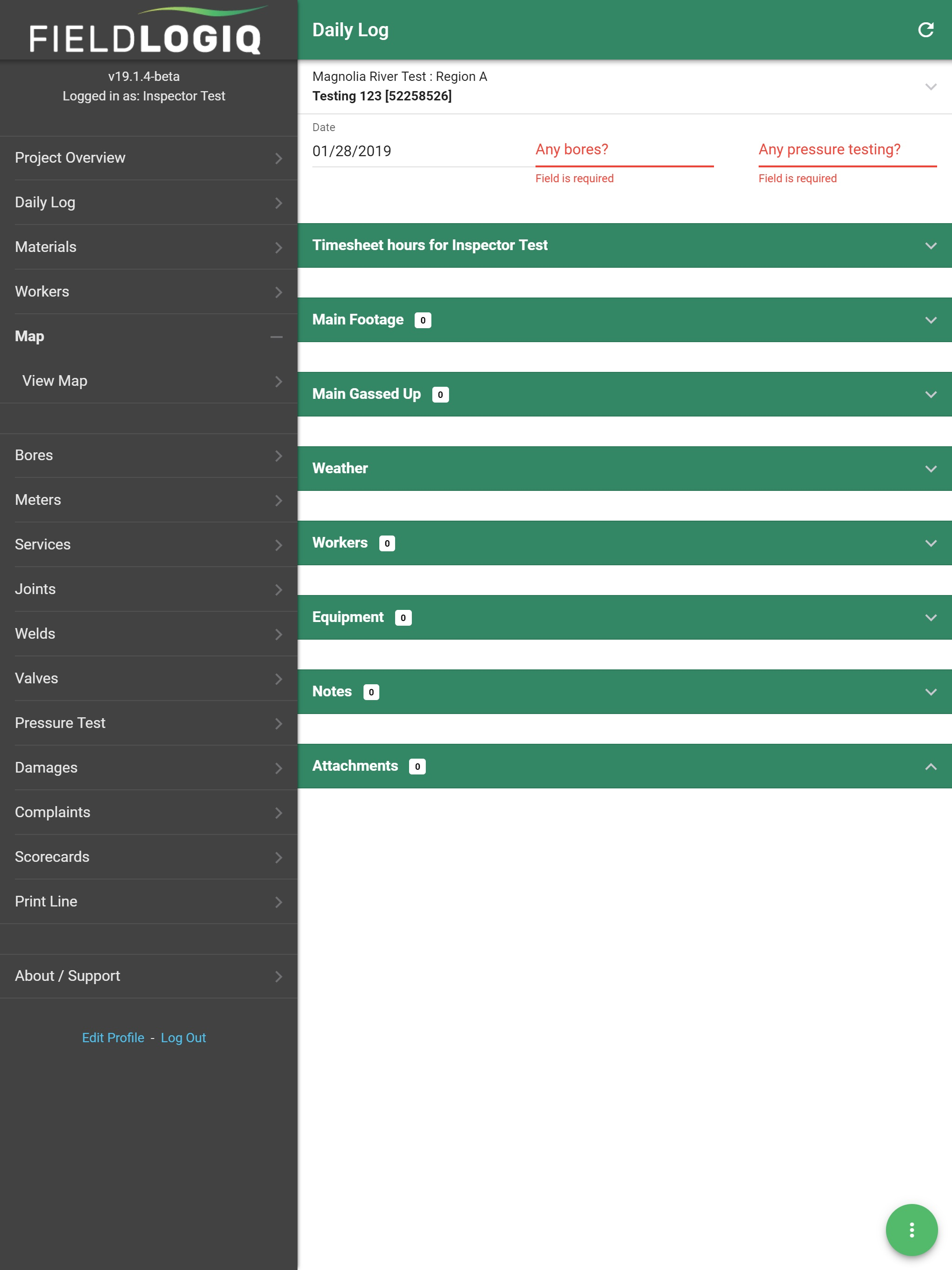Click the 'Testing 123 [52258526]' project text
952x1270 pixels.
pyautogui.click(x=382, y=96)
